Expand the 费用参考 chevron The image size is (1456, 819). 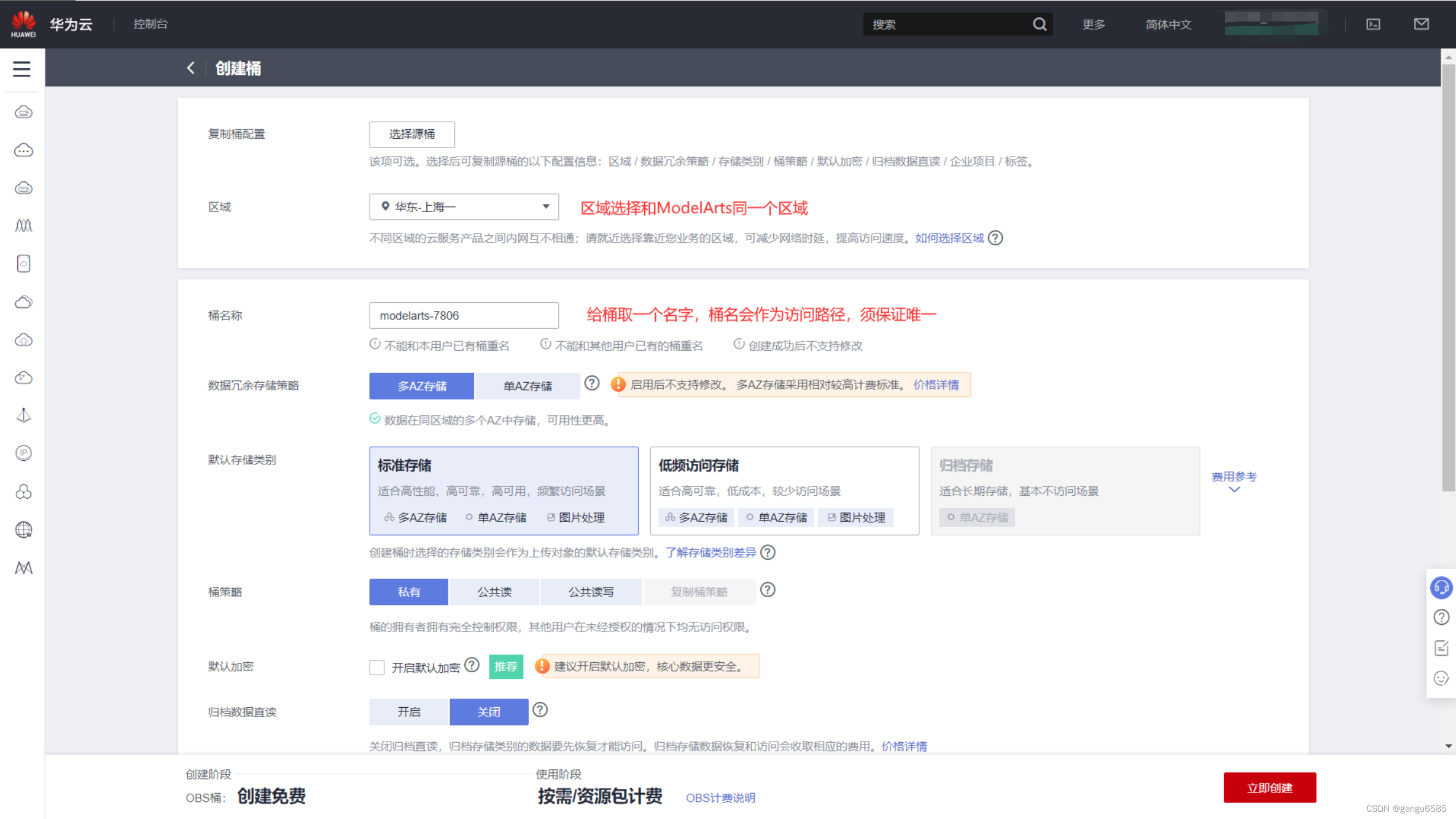point(1234,490)
